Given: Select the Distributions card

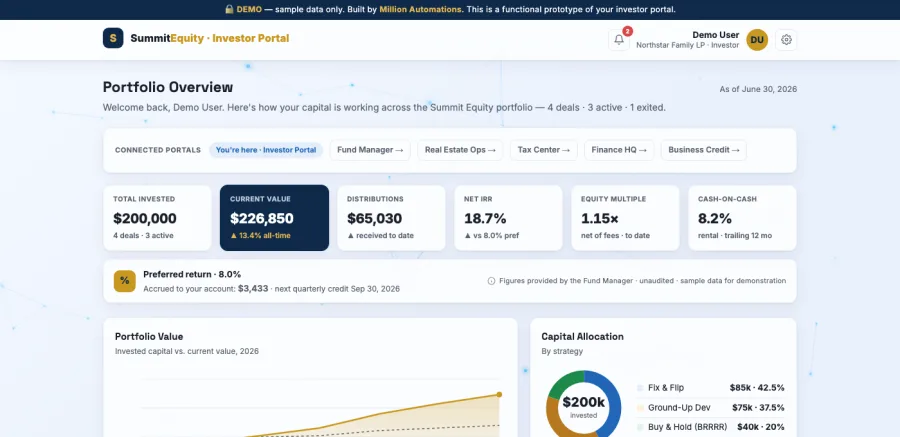Looking at the screenshot, I should (x=391, y=218).
